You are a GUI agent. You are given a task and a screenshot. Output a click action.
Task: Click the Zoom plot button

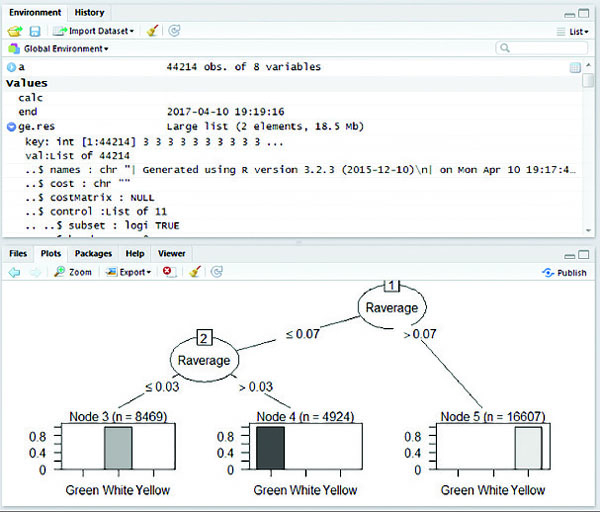point(73,272)
